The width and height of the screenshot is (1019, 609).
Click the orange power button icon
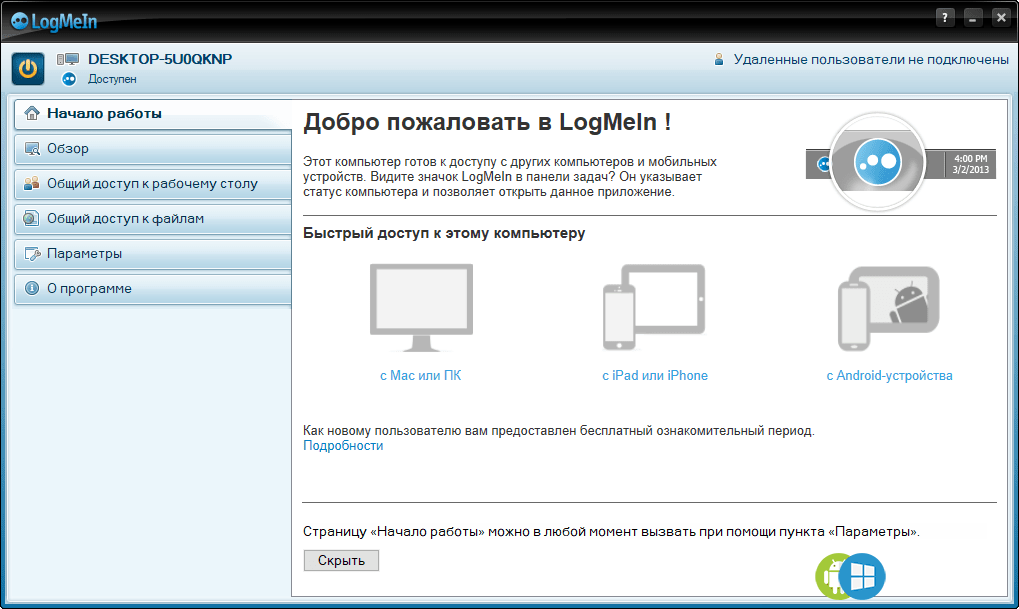(28, 69)
